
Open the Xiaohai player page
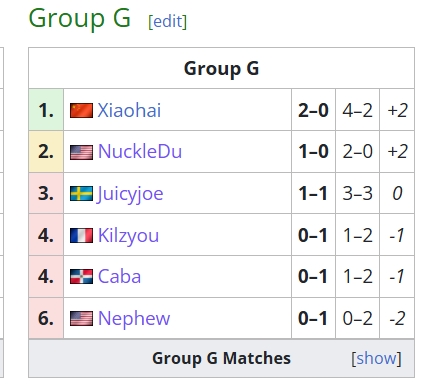click(129, 110)
